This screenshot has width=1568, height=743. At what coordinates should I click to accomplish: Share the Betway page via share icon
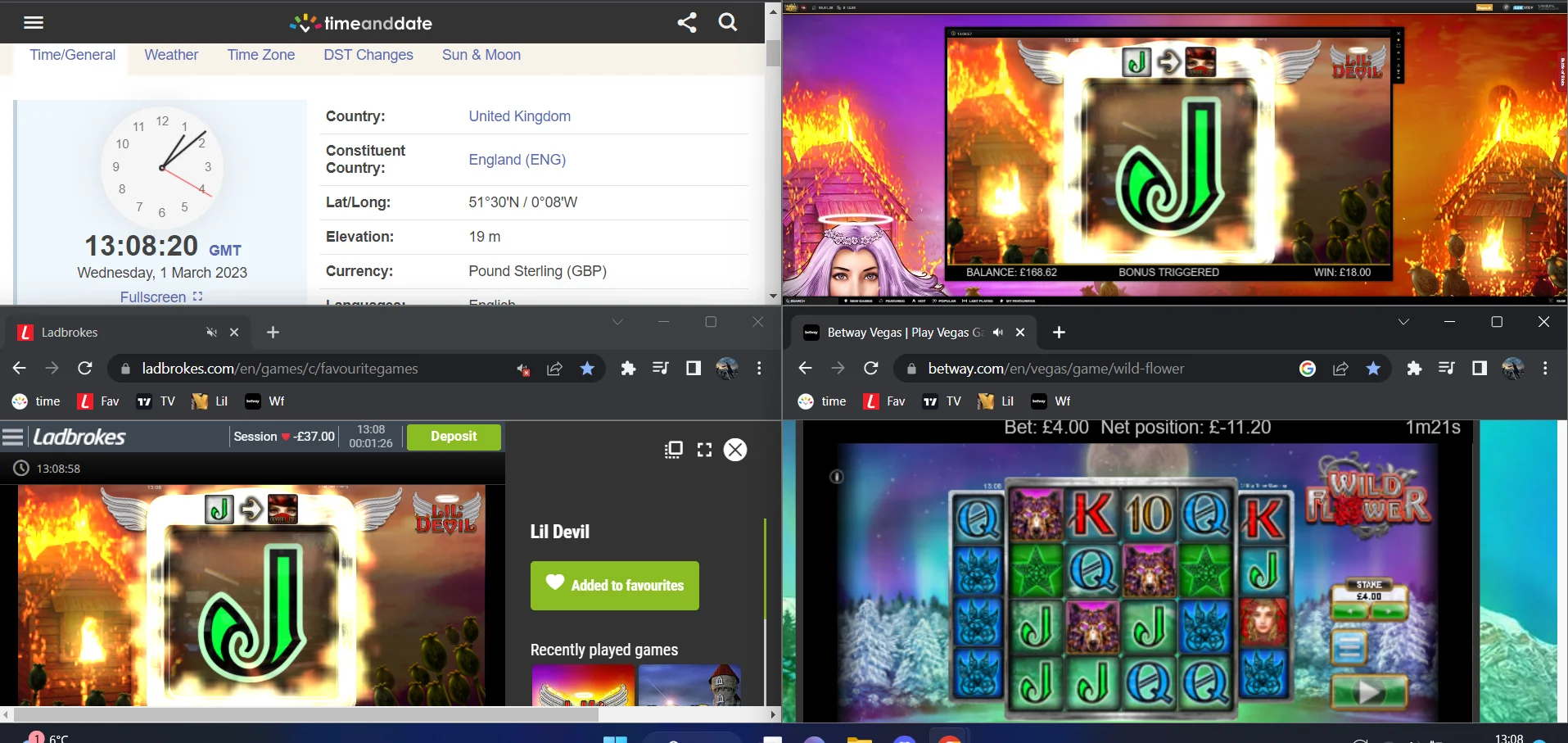tap(1340, 369)
